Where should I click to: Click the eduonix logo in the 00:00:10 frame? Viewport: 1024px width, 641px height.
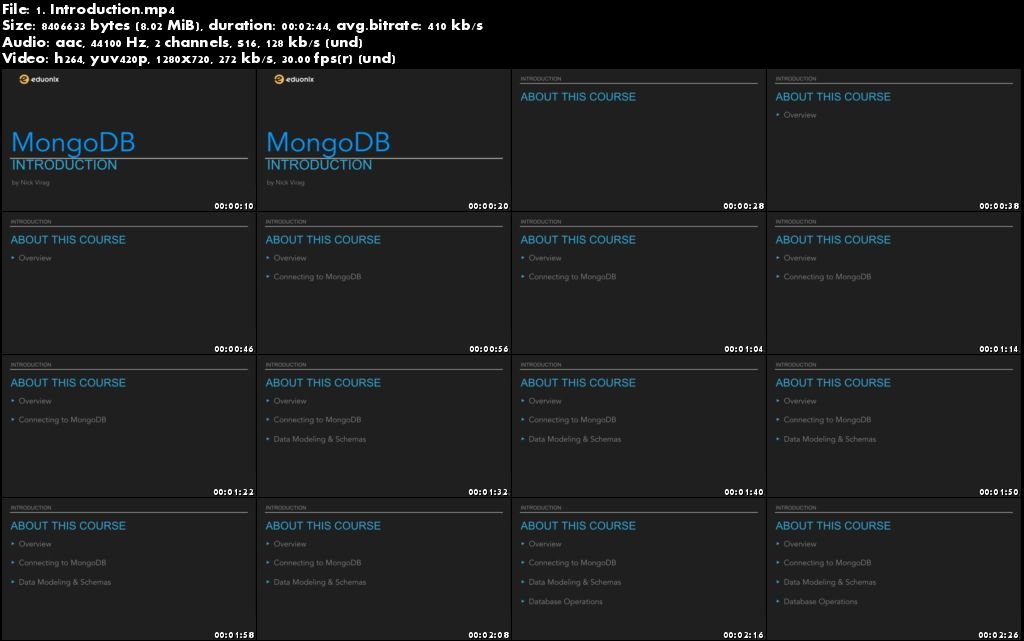39,79
